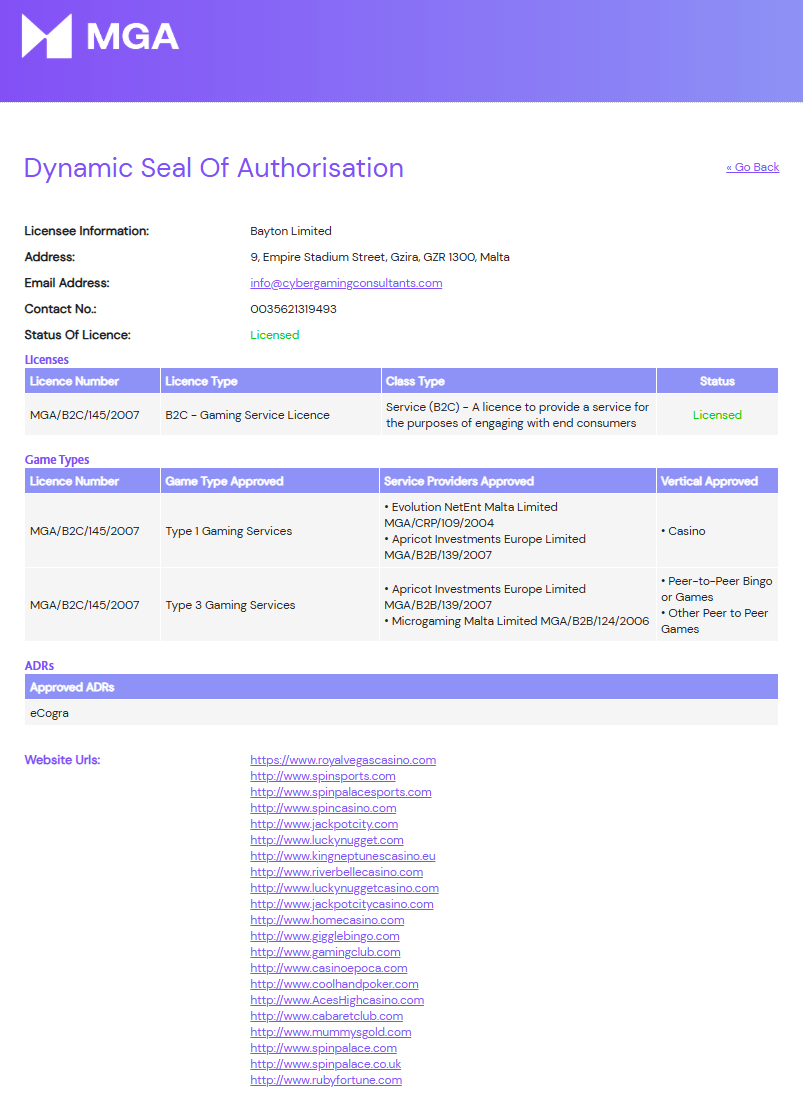Click licensee name Bayton Limited
The height and width of the screenshot is (1099, 803).
[291, 231]
